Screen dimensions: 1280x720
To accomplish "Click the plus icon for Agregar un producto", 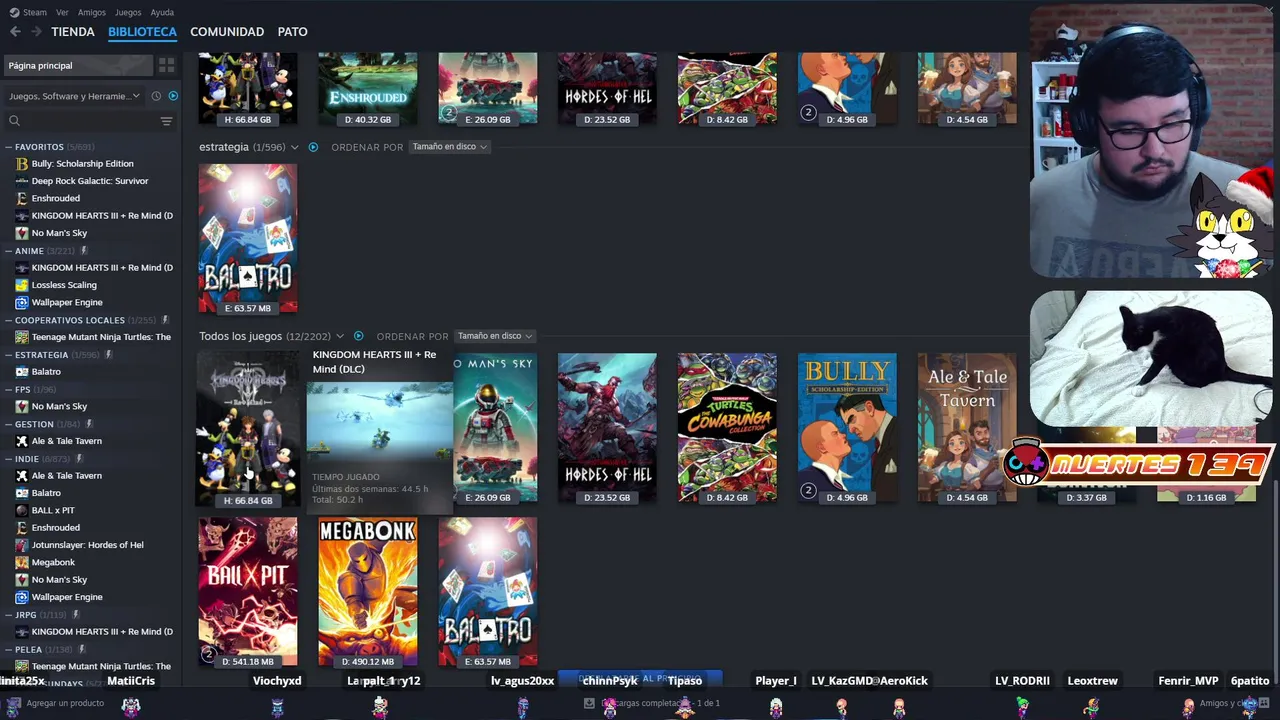I will tap(14, 703).
